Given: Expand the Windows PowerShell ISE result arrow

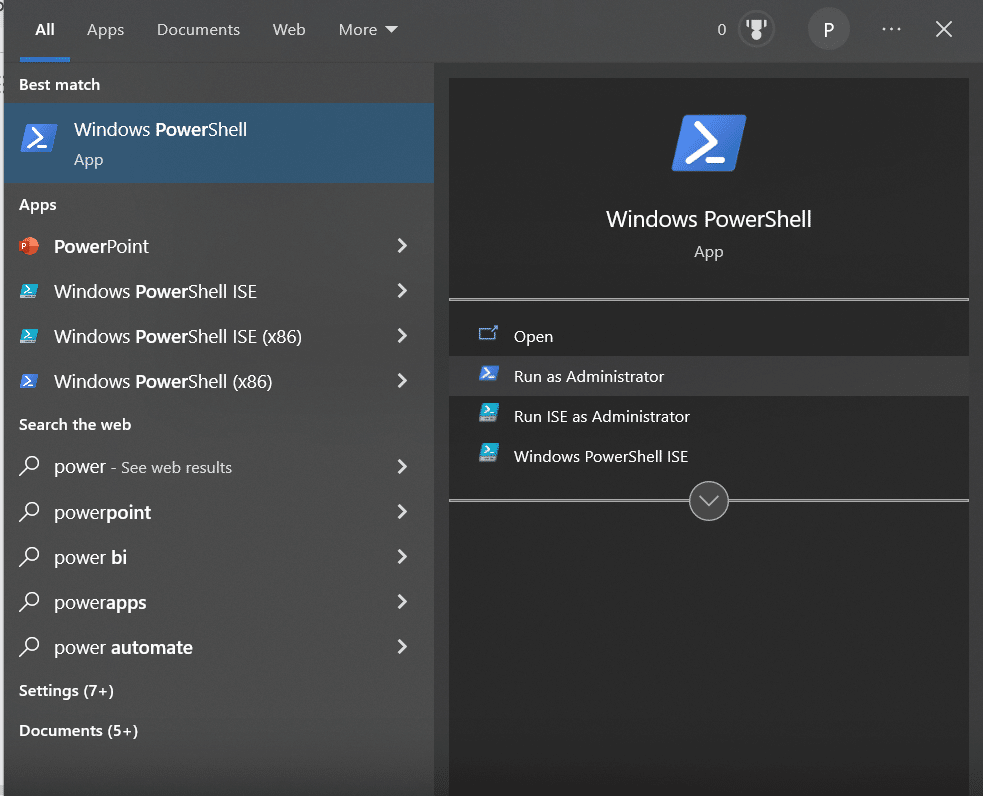Looking at the screenshot, I should point(402,291).
